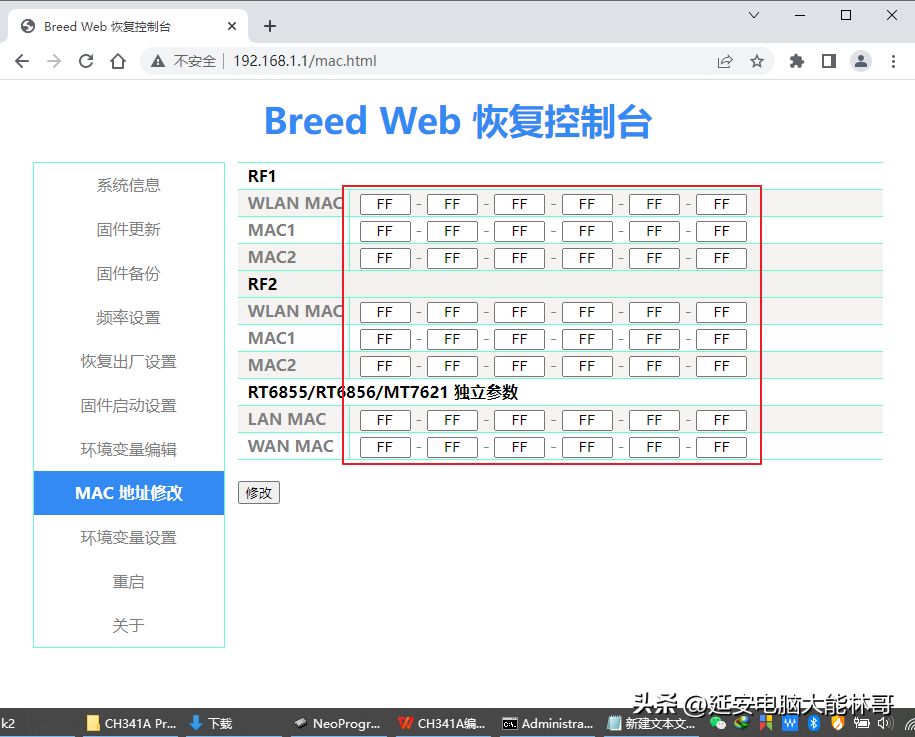Expand tab search chevron
The width and height of the screenshot is (915, 737).
coord(754,15)
